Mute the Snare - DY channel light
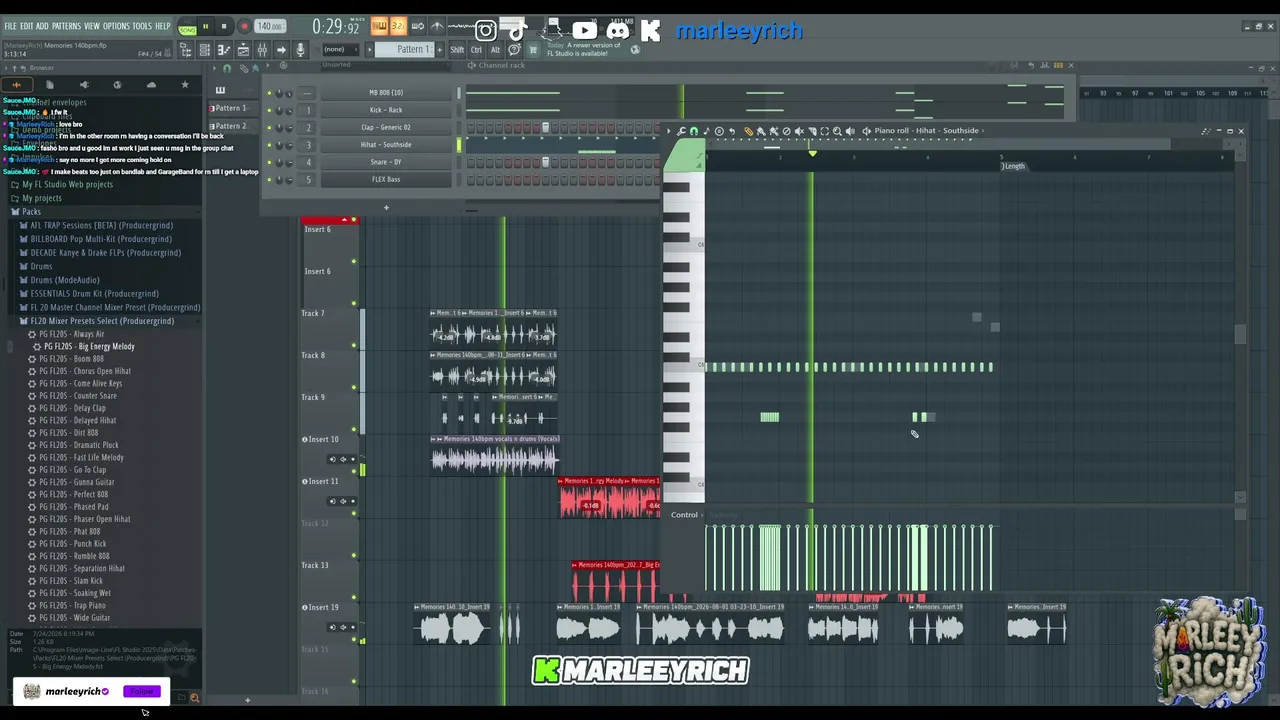Image resolution: width=1280 pixels, height=720 pixels. tap(269, 163)
